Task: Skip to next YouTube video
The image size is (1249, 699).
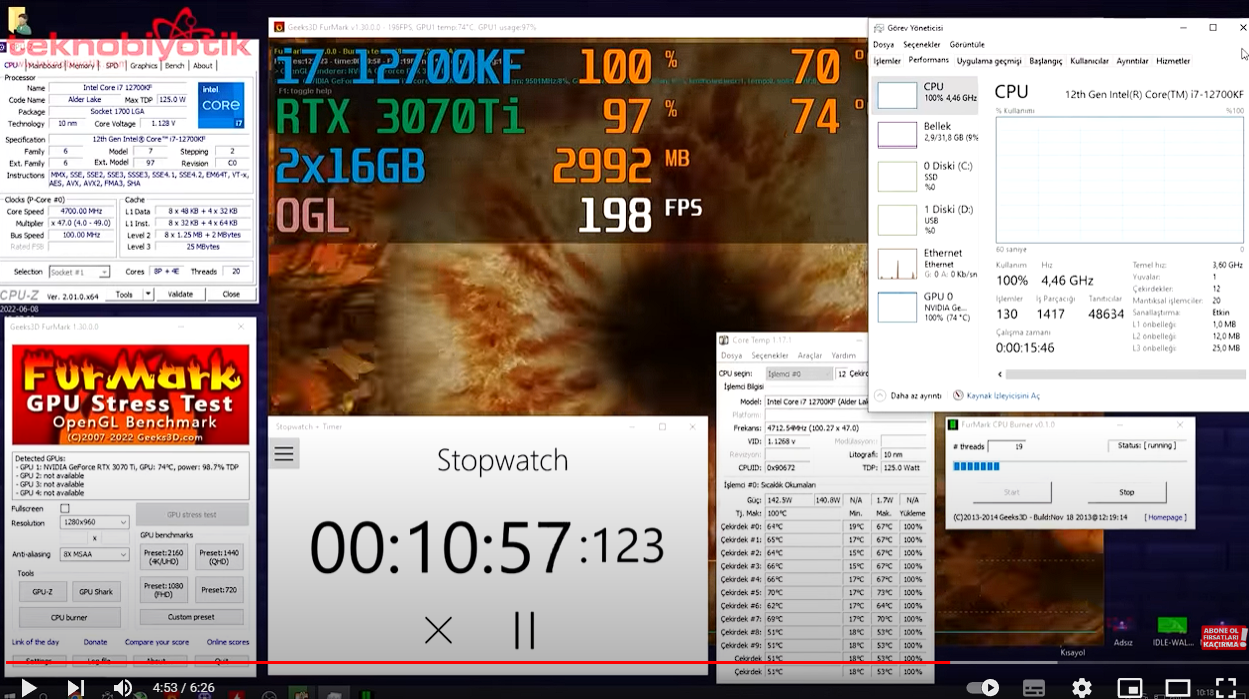Action: 75,687
